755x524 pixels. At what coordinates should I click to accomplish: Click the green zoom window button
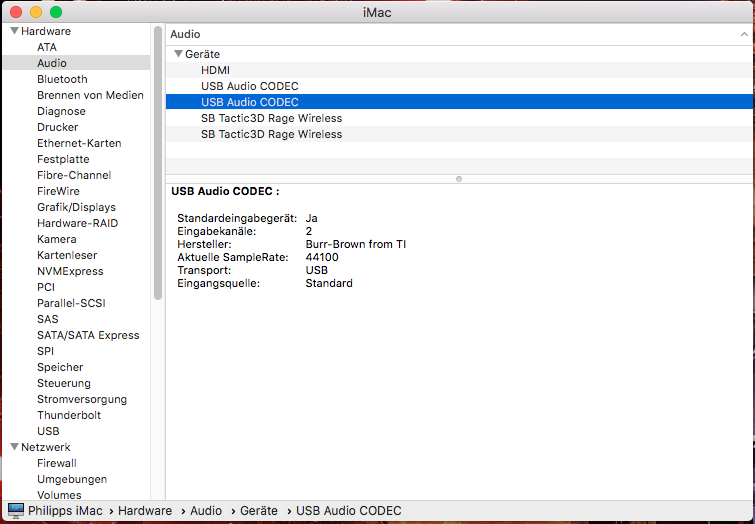[56, 12]
